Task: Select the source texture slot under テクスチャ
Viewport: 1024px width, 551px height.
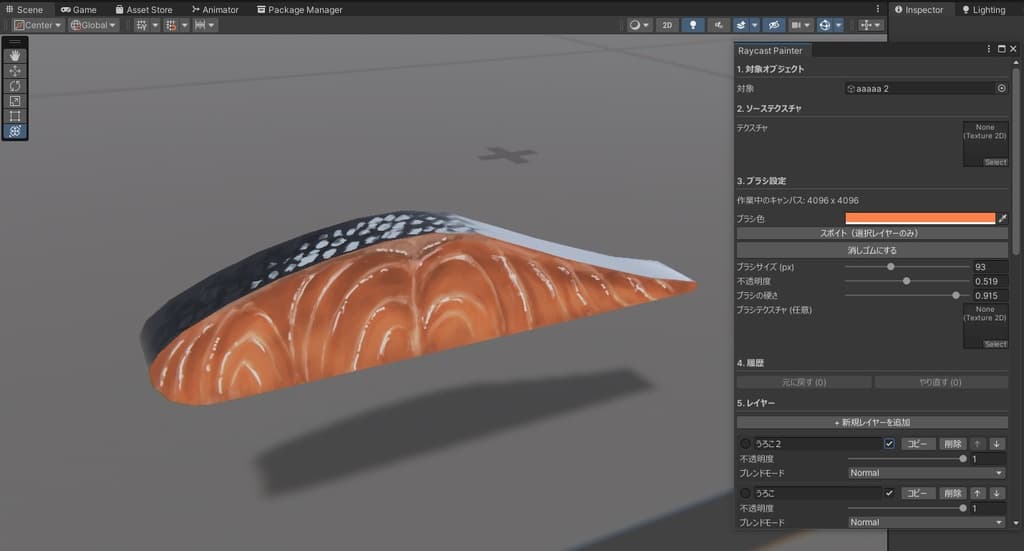Action: click(x=985, y=144)
